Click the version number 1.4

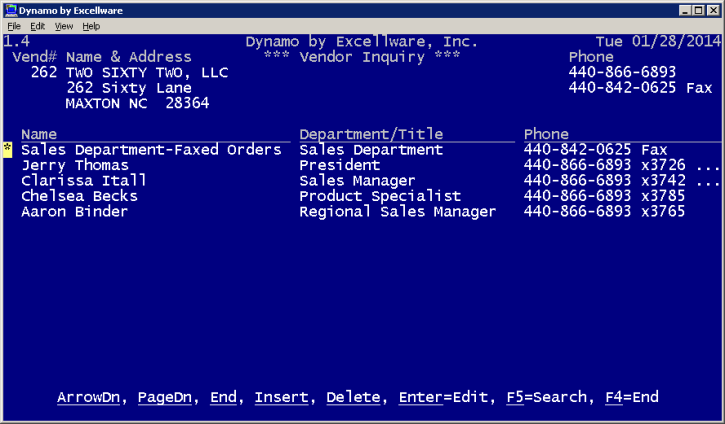click(x=17, y=42)
